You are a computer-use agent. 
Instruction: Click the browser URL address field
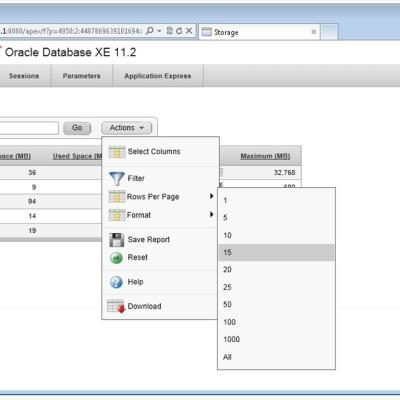point(71,31)
